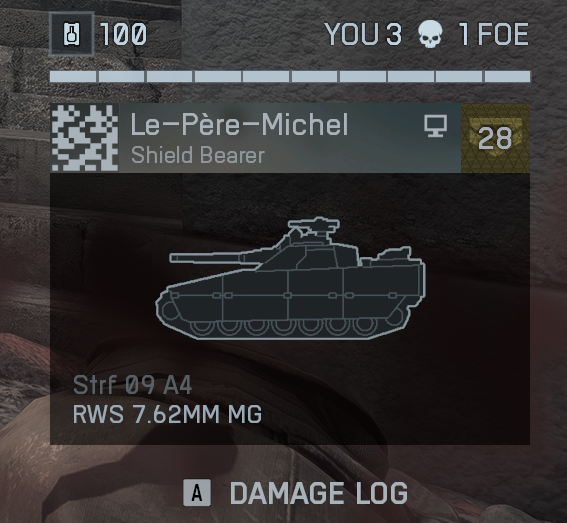
Task: Click the Shield Bearer title text
Action: [198, 156]
